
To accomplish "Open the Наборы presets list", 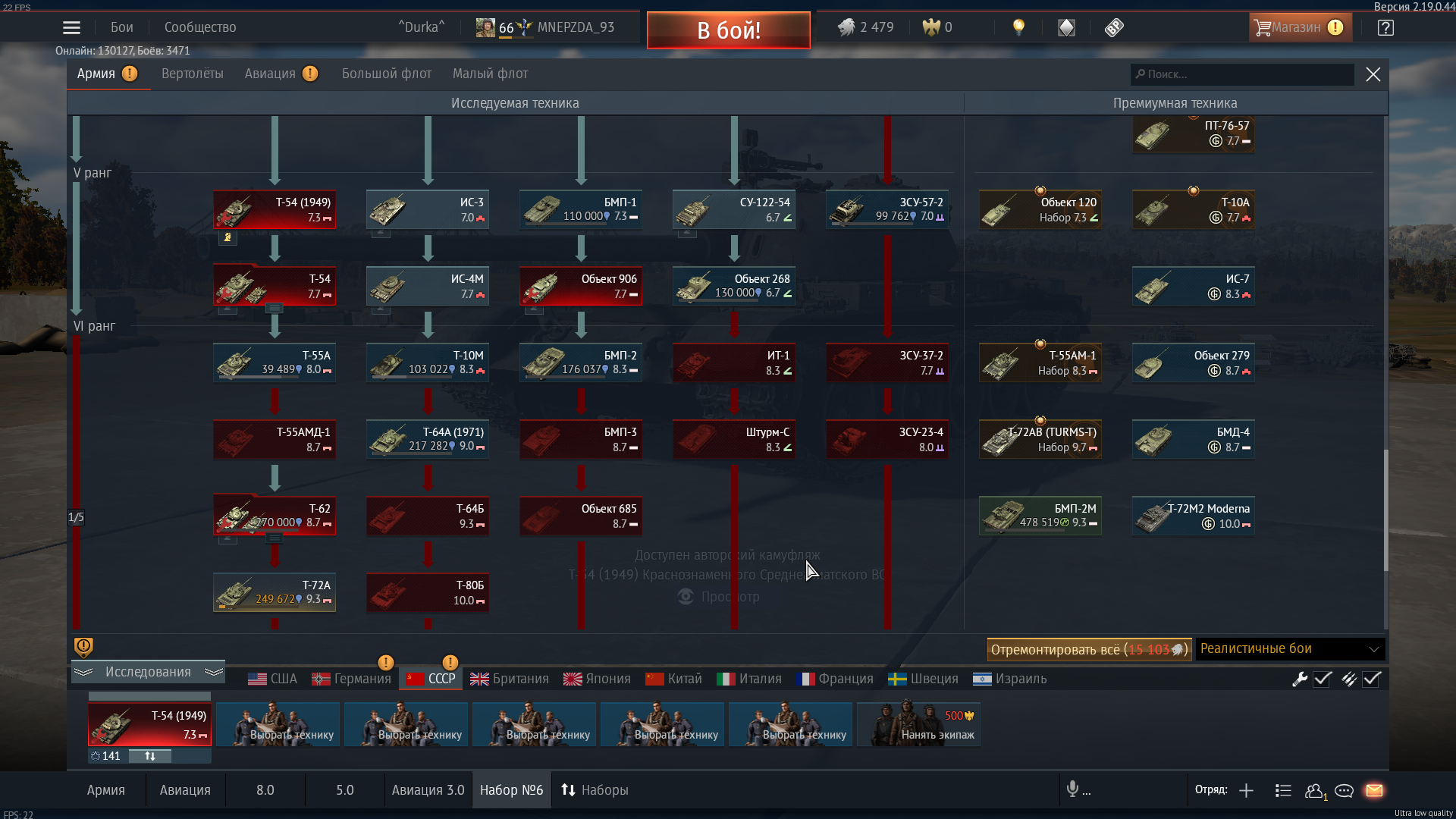I will point(595,790).
